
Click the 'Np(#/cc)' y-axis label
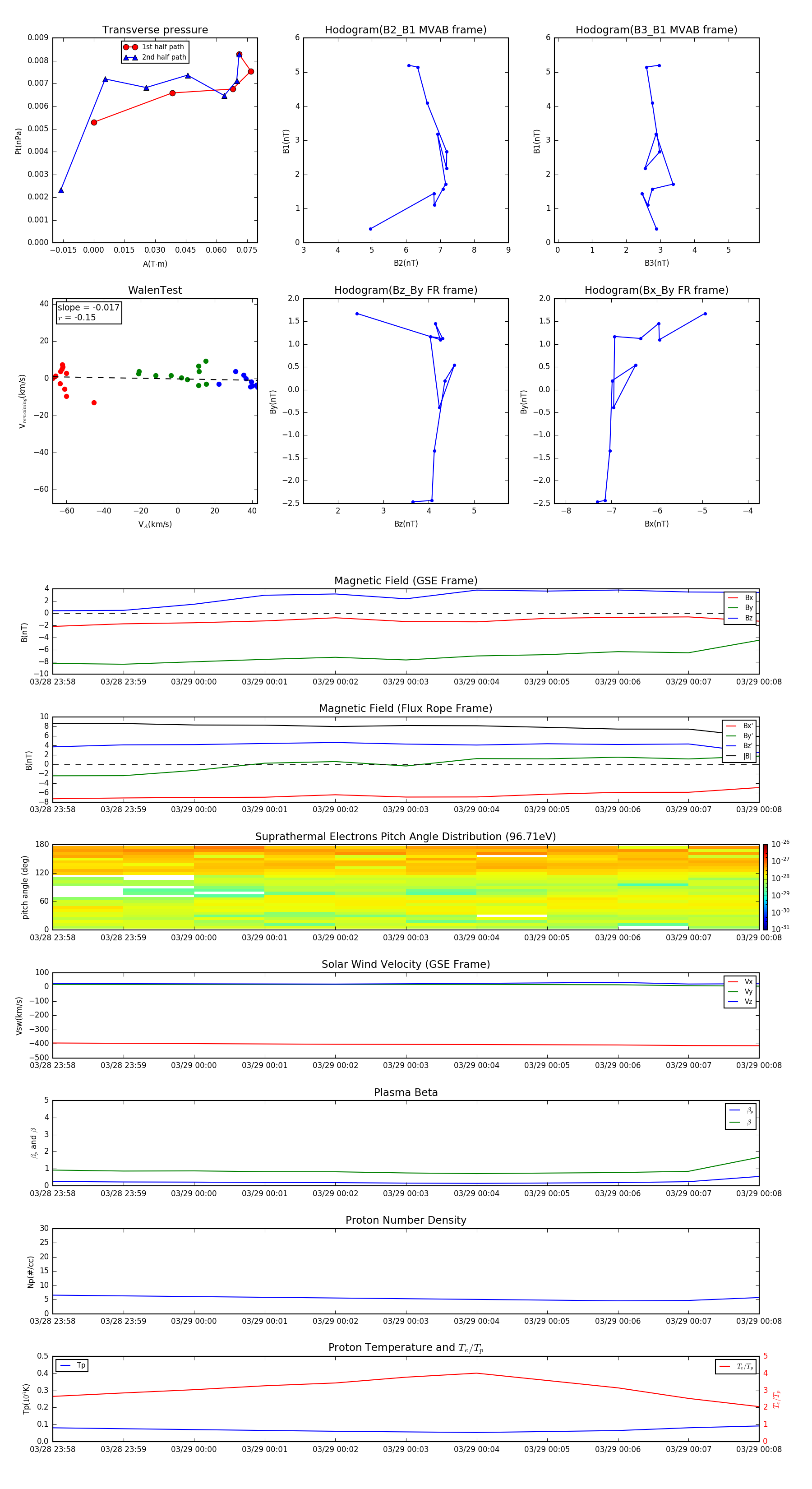pos(31,1272)
